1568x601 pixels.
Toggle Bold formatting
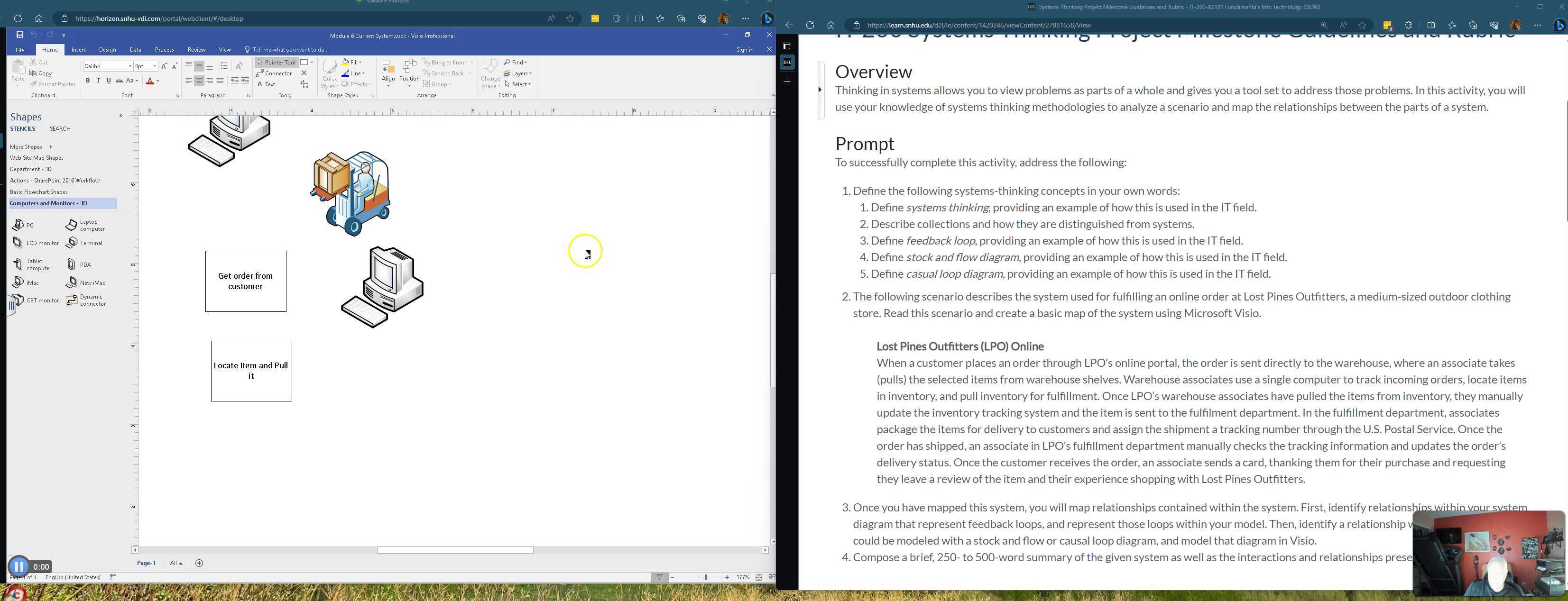click(x=88, y=81)
